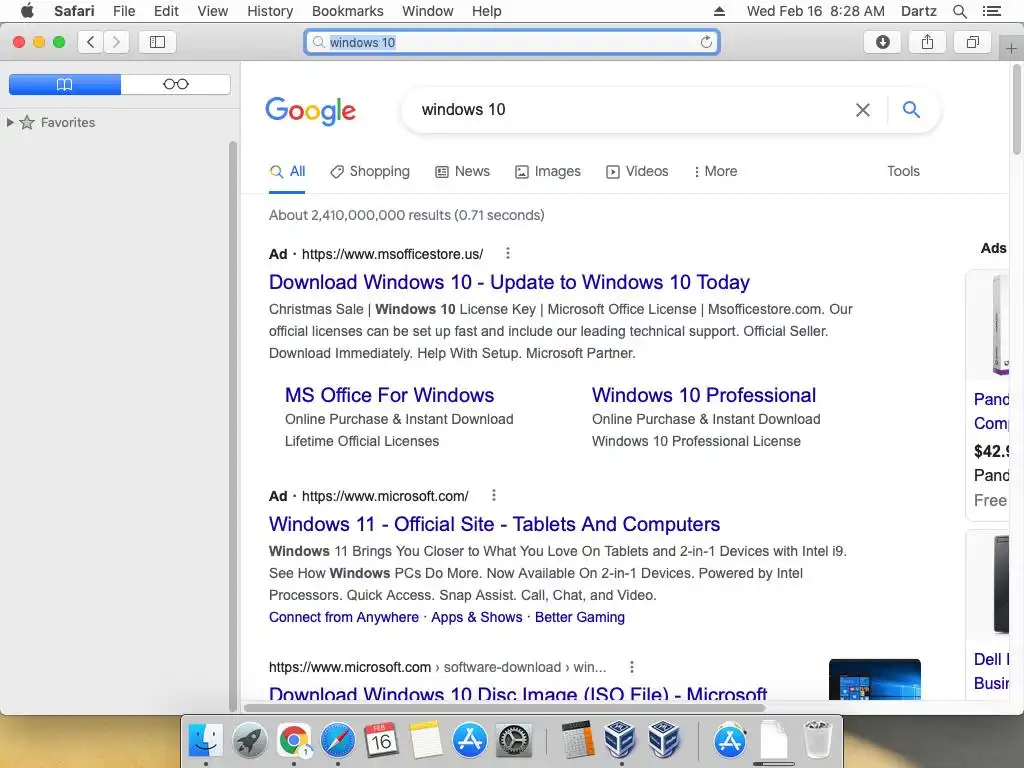Open the More search categories dropdown
This screenshot has height=768, width=1024.
pyautogui.click(x=716, y=171)
